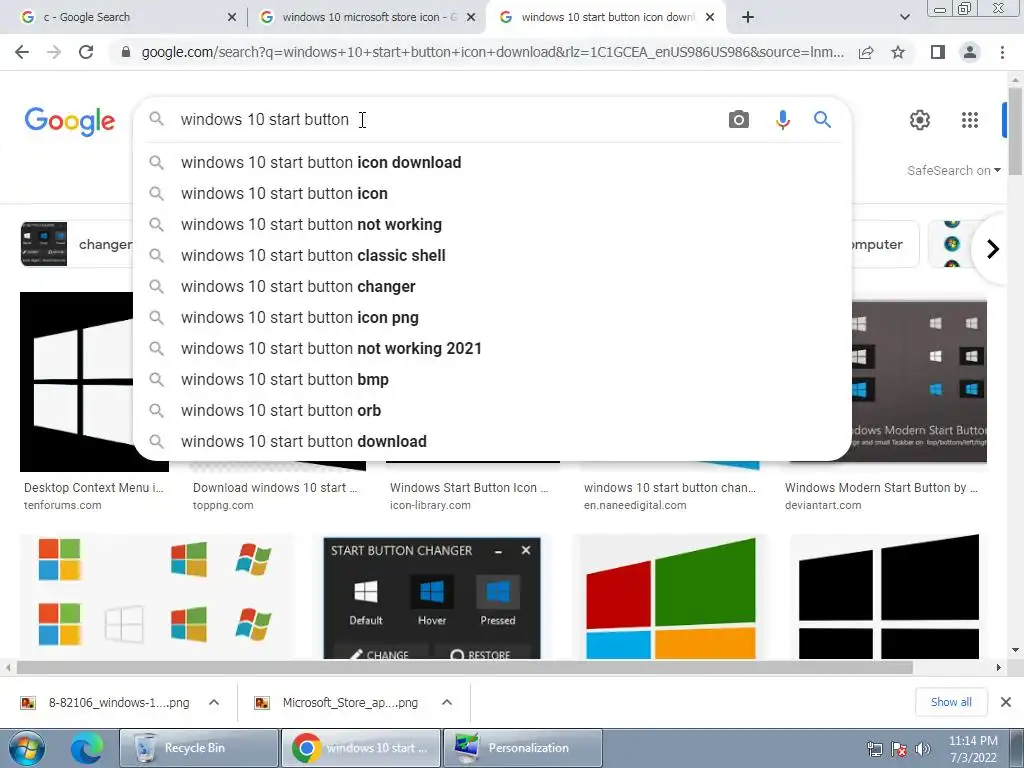Click the horizontal page scrollbar

pos(464,667)
